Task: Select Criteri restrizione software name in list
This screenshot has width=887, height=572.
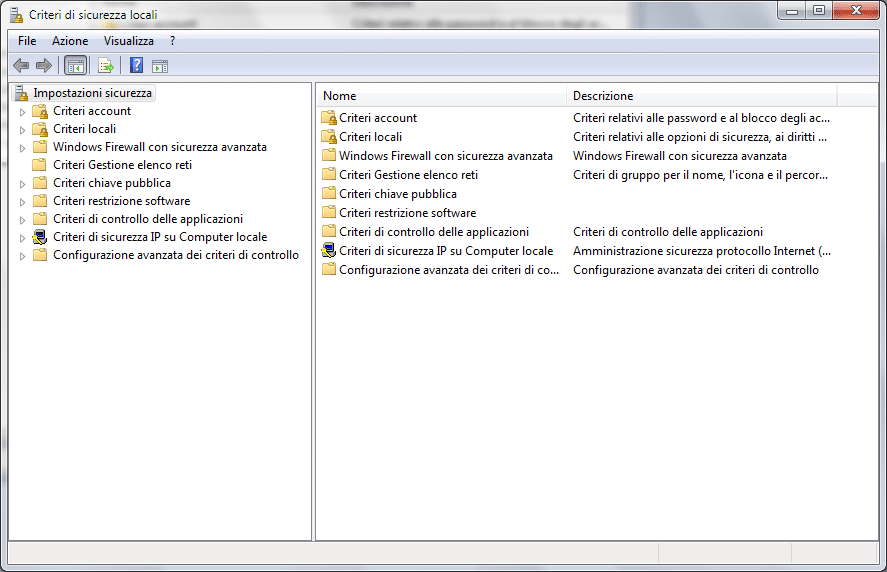Action: coord(407,213)
